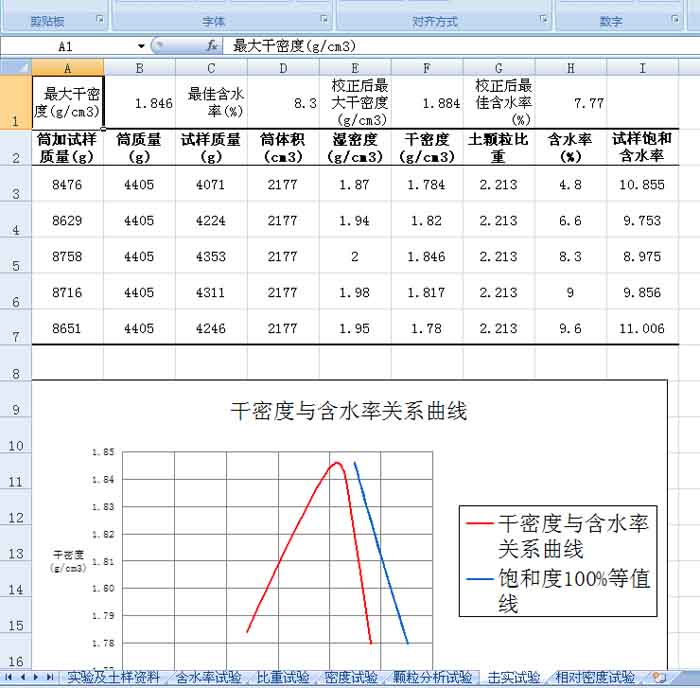Open the font (字体) group dialog launcher
700x688 pixels.
323,20
